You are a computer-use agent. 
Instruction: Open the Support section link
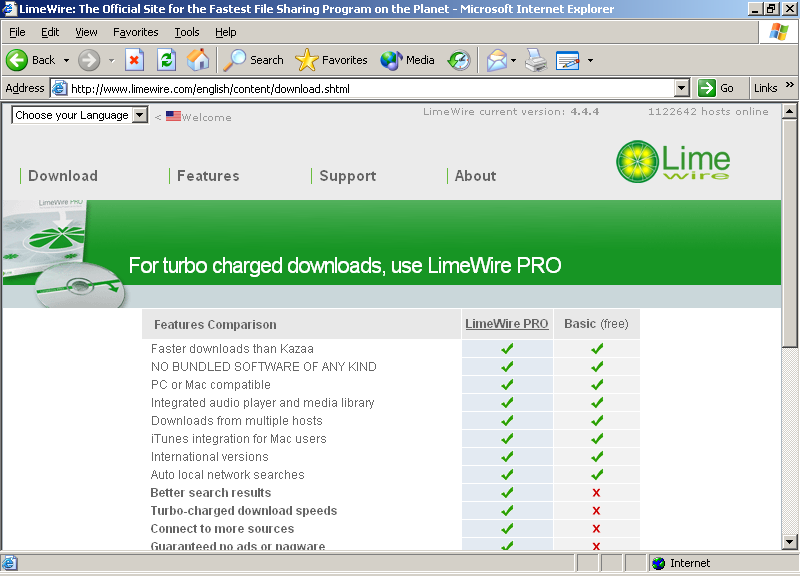click(347, 176)
